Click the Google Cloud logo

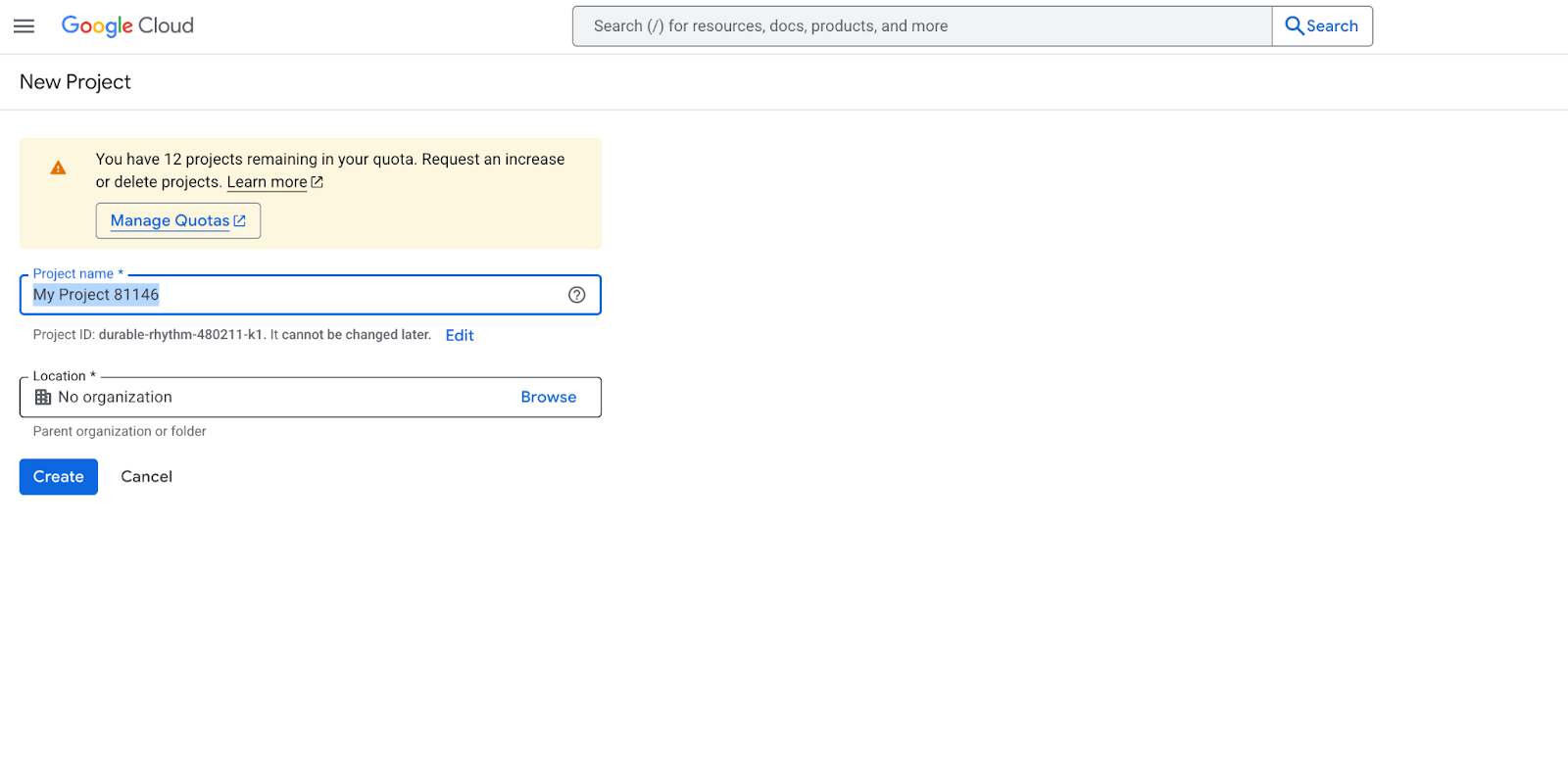pyautogui.click(x=127, y=26)
